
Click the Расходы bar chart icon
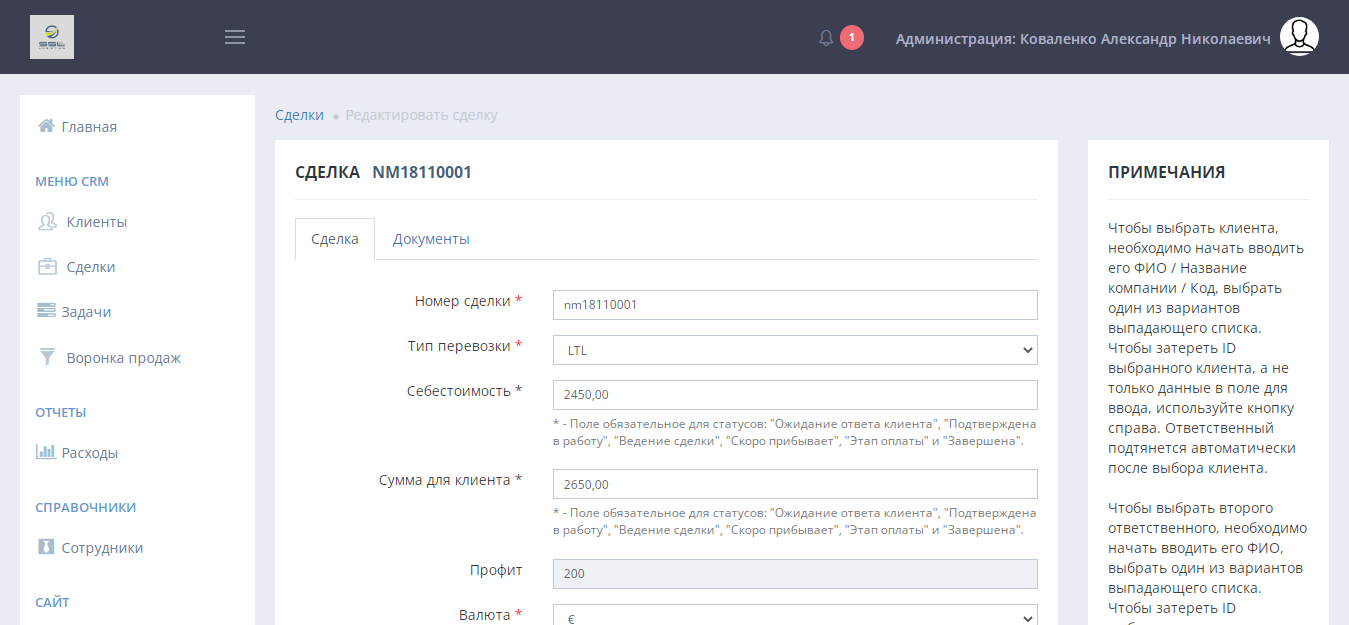(46, 452)
